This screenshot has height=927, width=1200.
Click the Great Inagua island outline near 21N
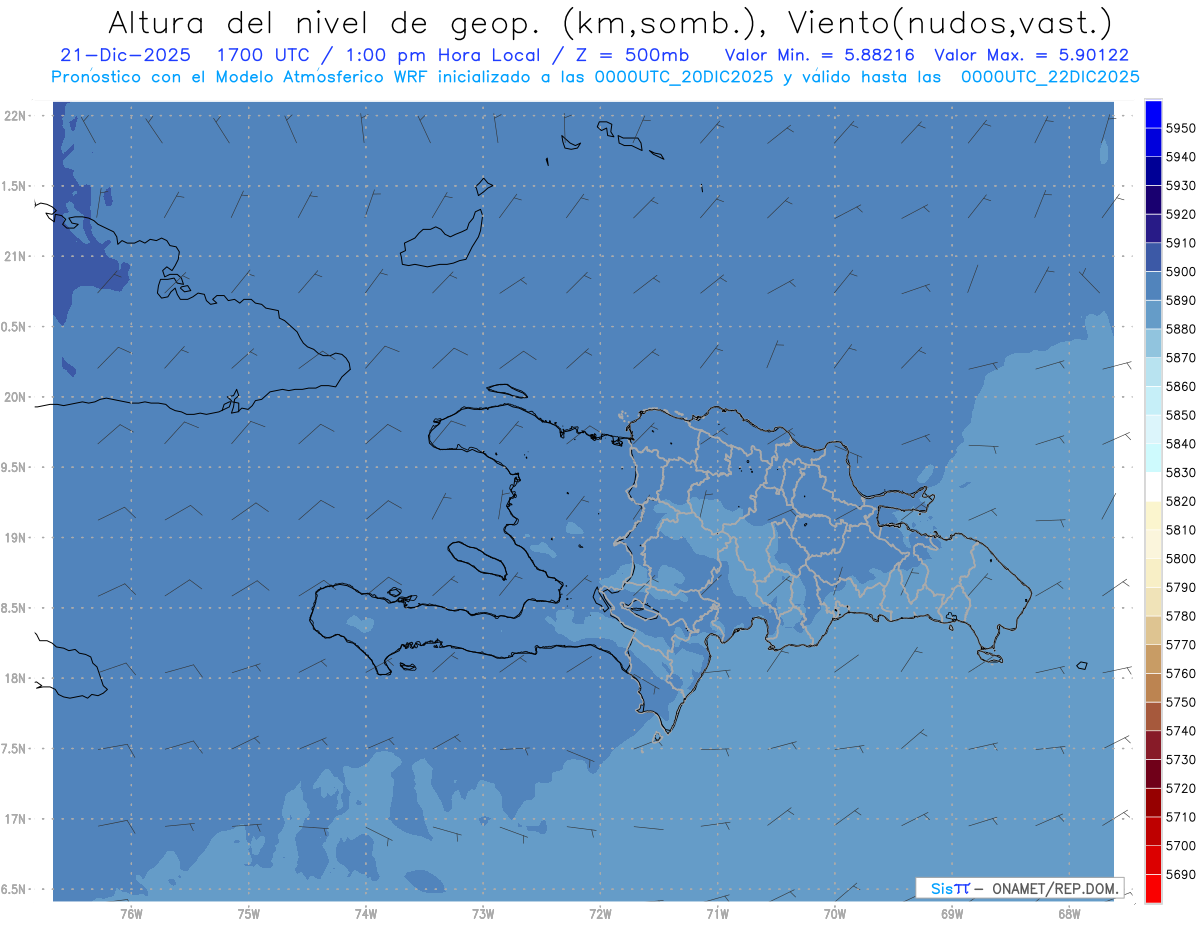441,239
